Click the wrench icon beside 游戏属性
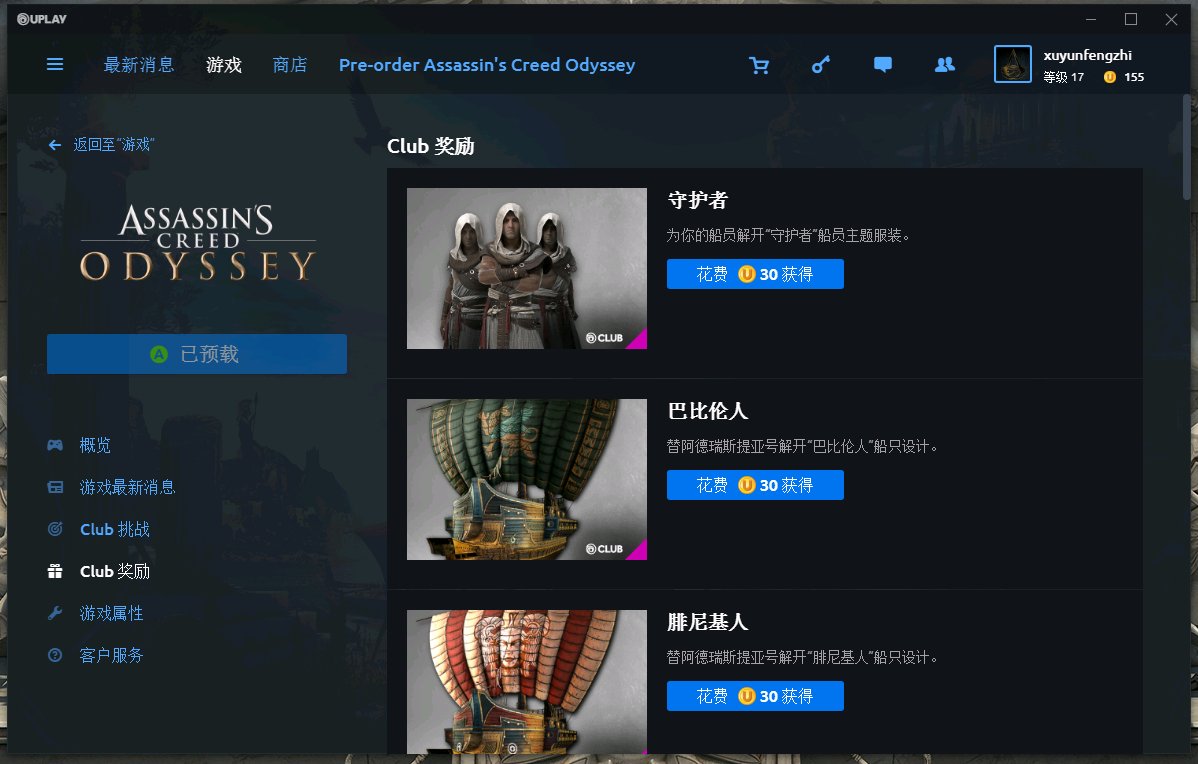1198x764 pixels. [x=55, y=613]
